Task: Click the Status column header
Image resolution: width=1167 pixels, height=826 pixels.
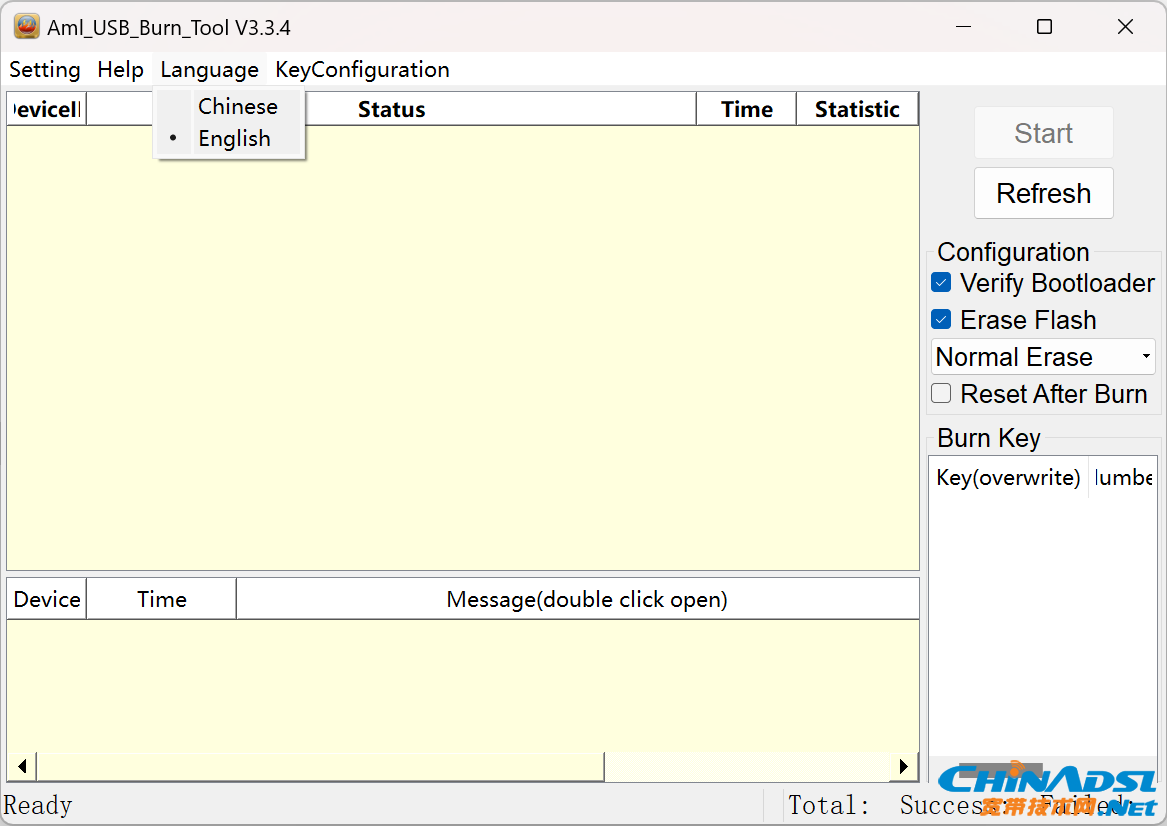Action: coord(391,109)
